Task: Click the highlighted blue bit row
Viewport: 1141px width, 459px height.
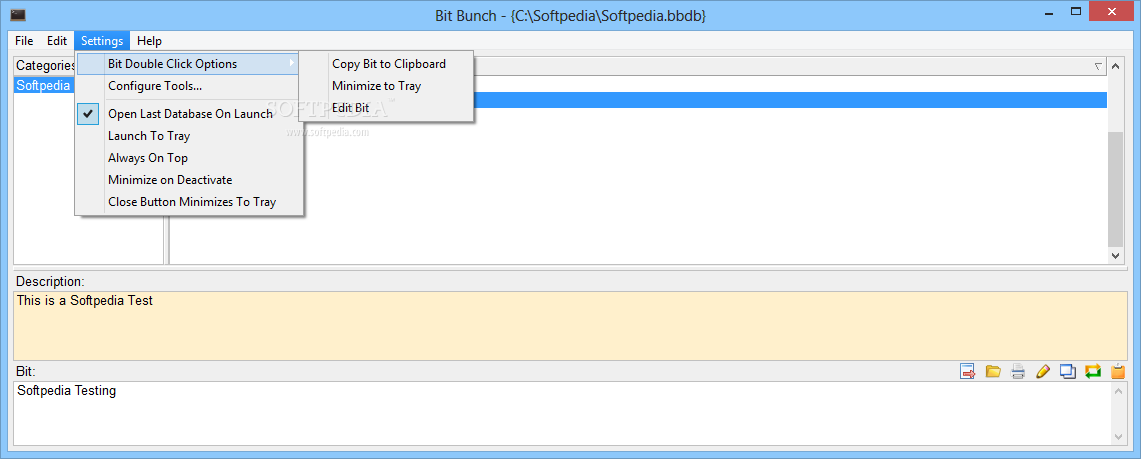Action: click(790, 100)
